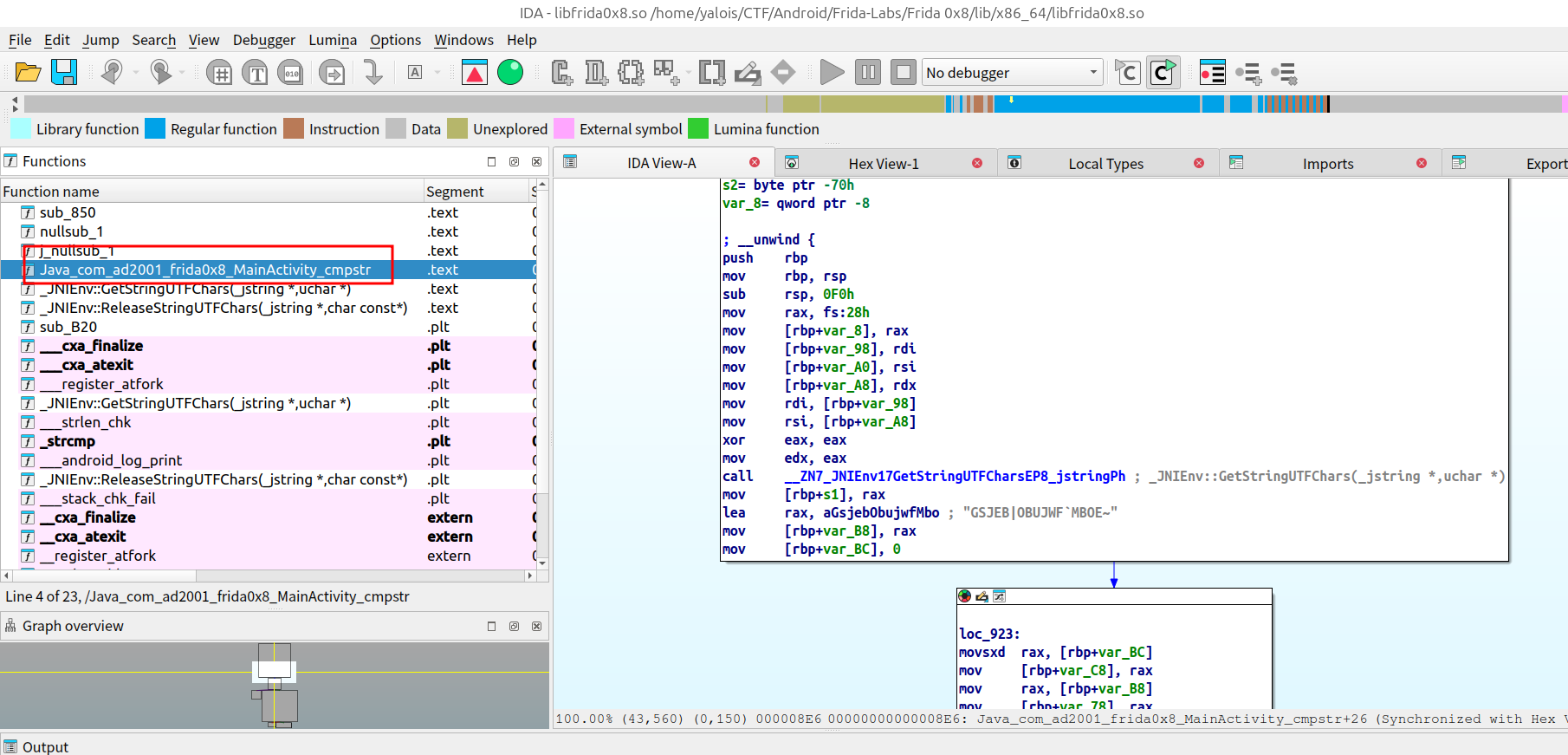Image resolution: width=1568 pixels, height=755 pixels.
Task: Expand the jump-back history arrow dropdown
Action: click(x=136, y=73)
